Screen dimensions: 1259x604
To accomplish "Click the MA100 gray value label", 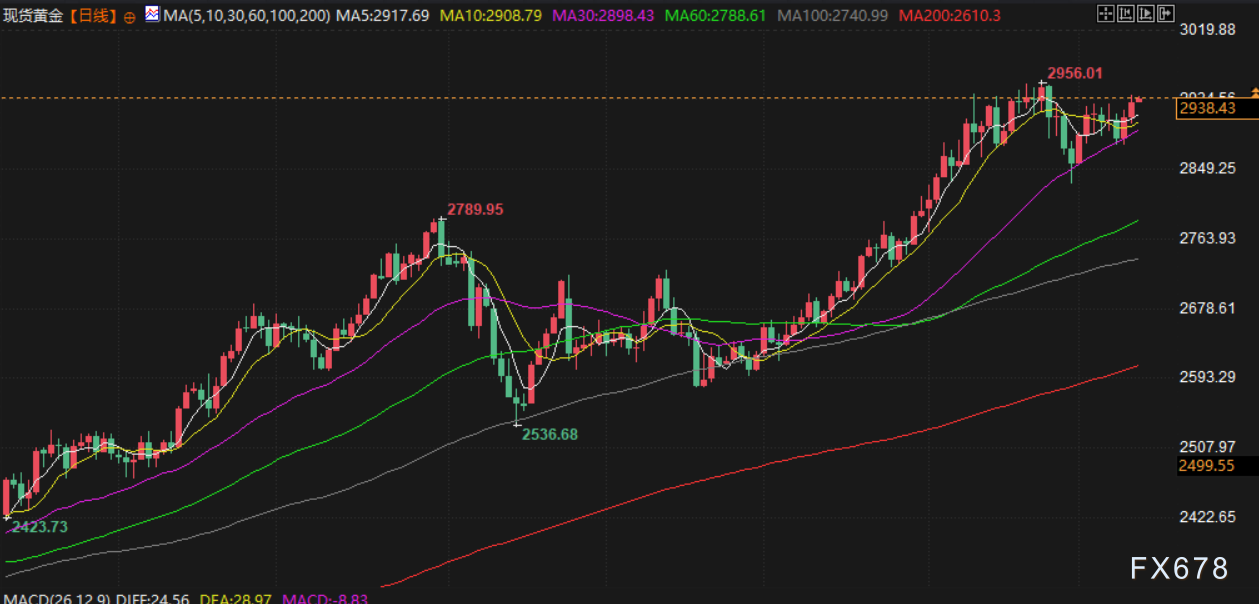I will coord(832,16).
